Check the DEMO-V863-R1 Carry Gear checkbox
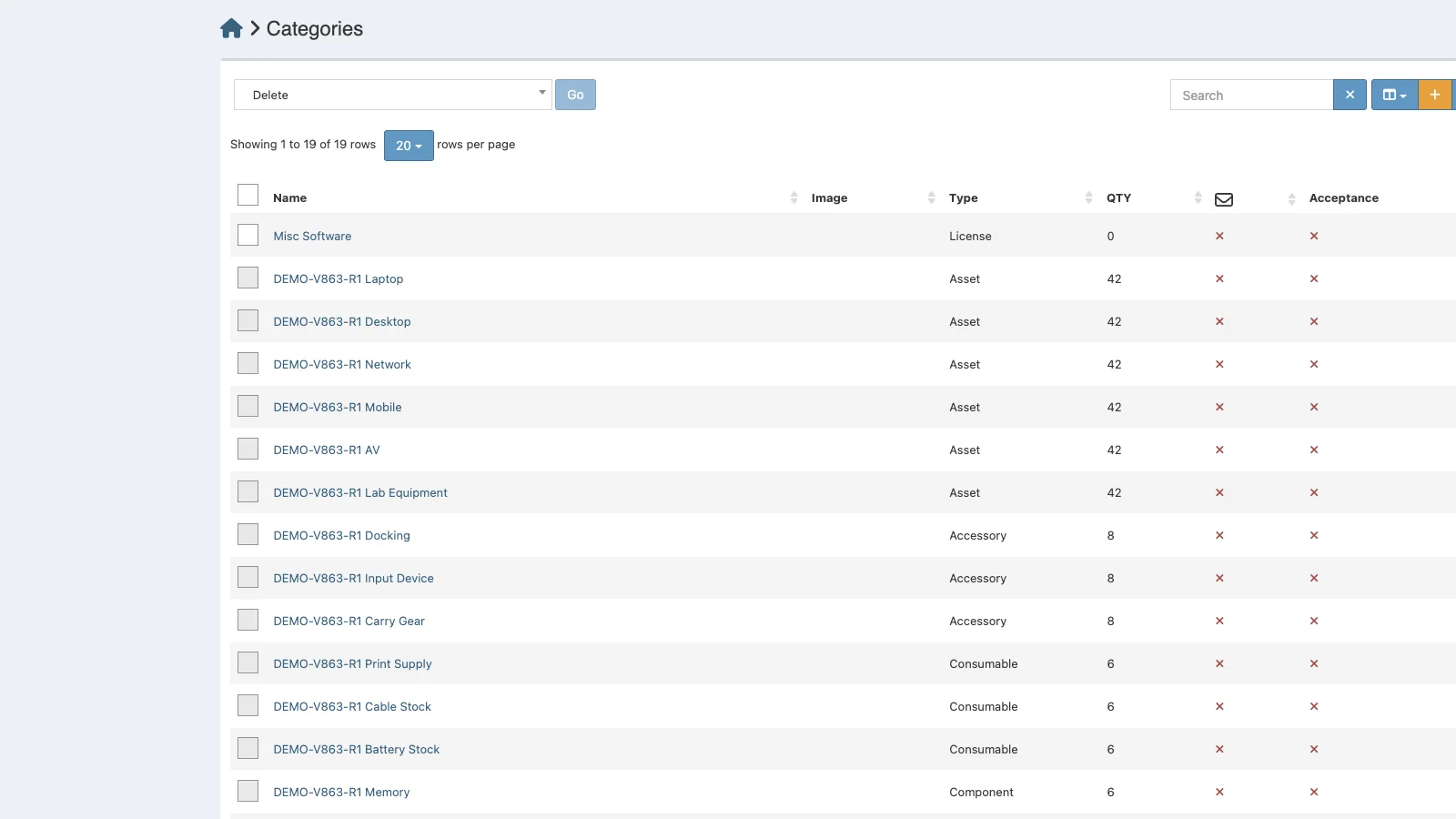The image size is (1456, 819). [248, 620]
